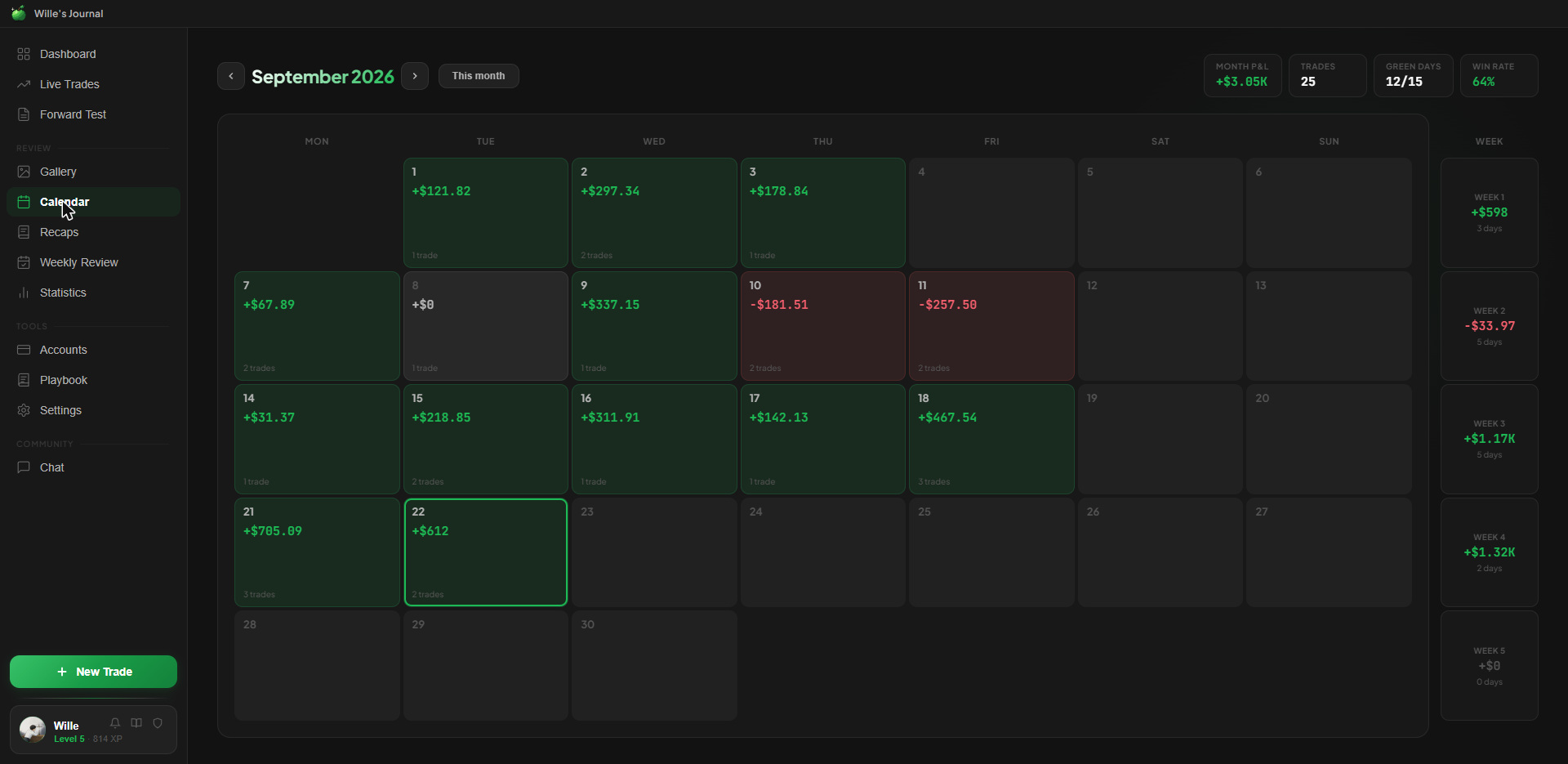Click Week 1 summary showing +$598
The image size is (1568, 764).
tap(1490, 212)
